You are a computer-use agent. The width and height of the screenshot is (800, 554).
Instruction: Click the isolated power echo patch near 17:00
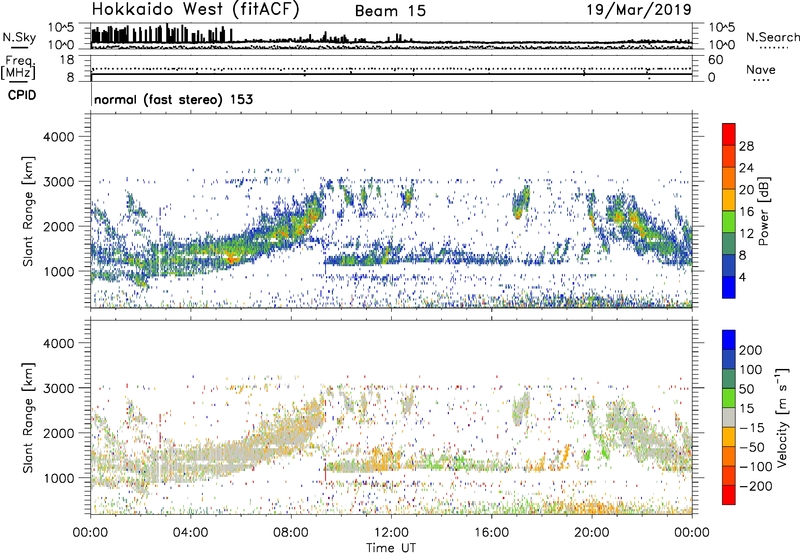(521, 203)
